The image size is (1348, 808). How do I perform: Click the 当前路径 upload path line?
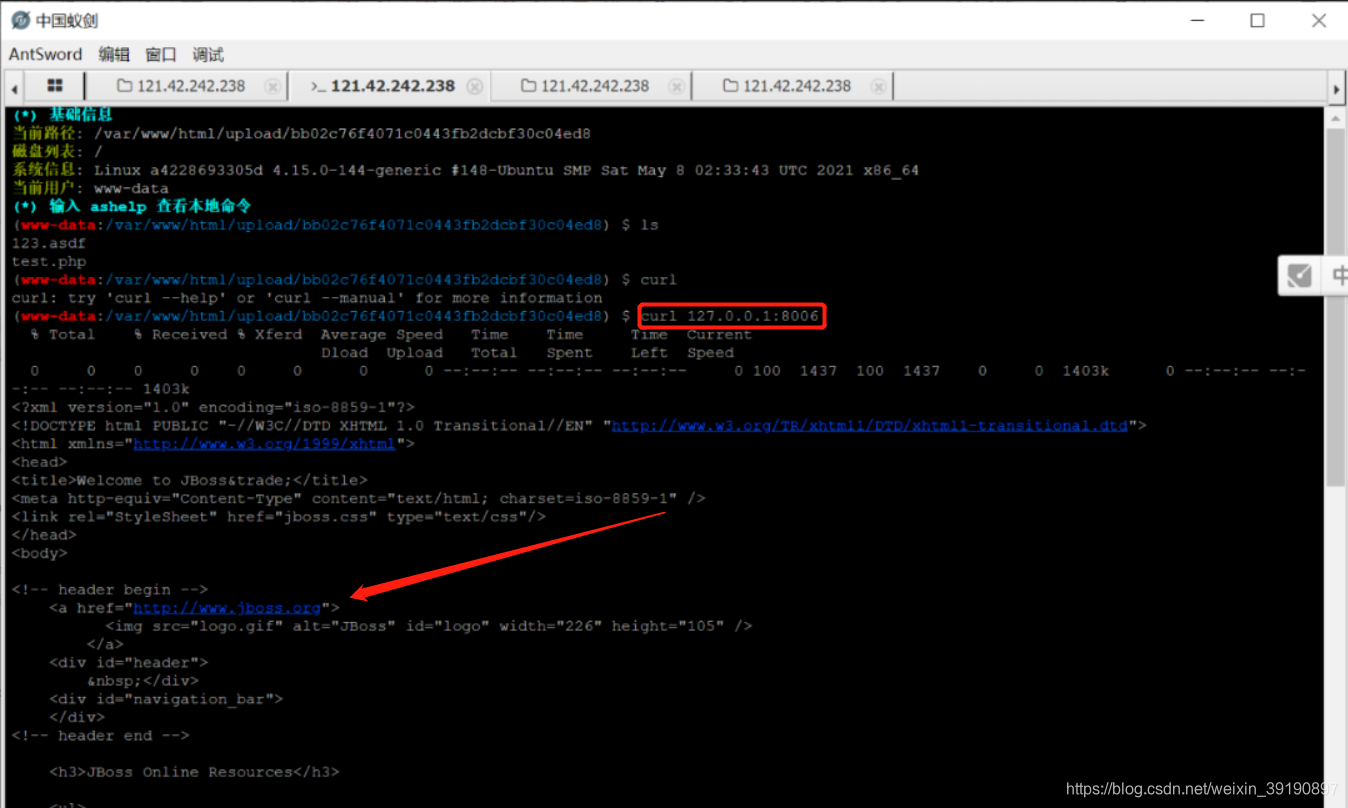pos(301,133)
